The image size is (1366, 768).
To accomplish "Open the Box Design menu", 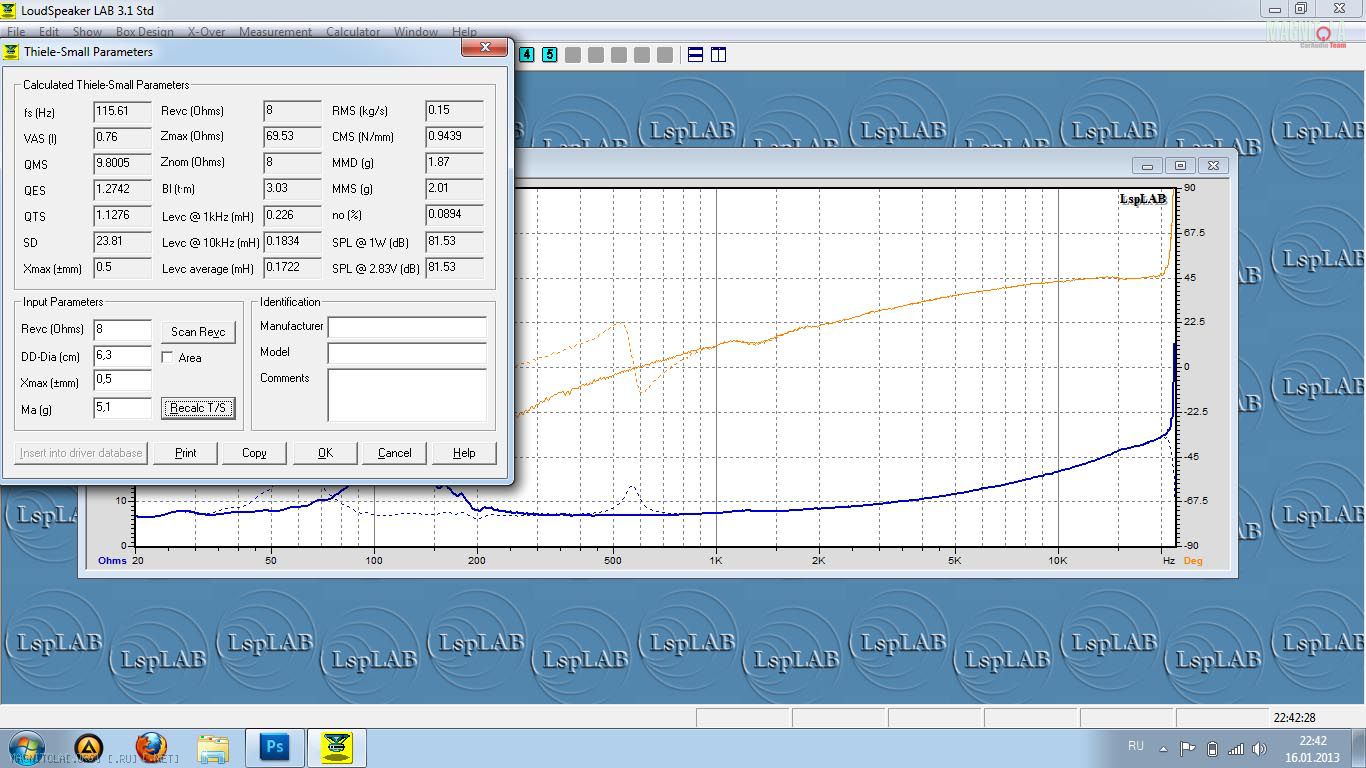I will click(145, 32).
